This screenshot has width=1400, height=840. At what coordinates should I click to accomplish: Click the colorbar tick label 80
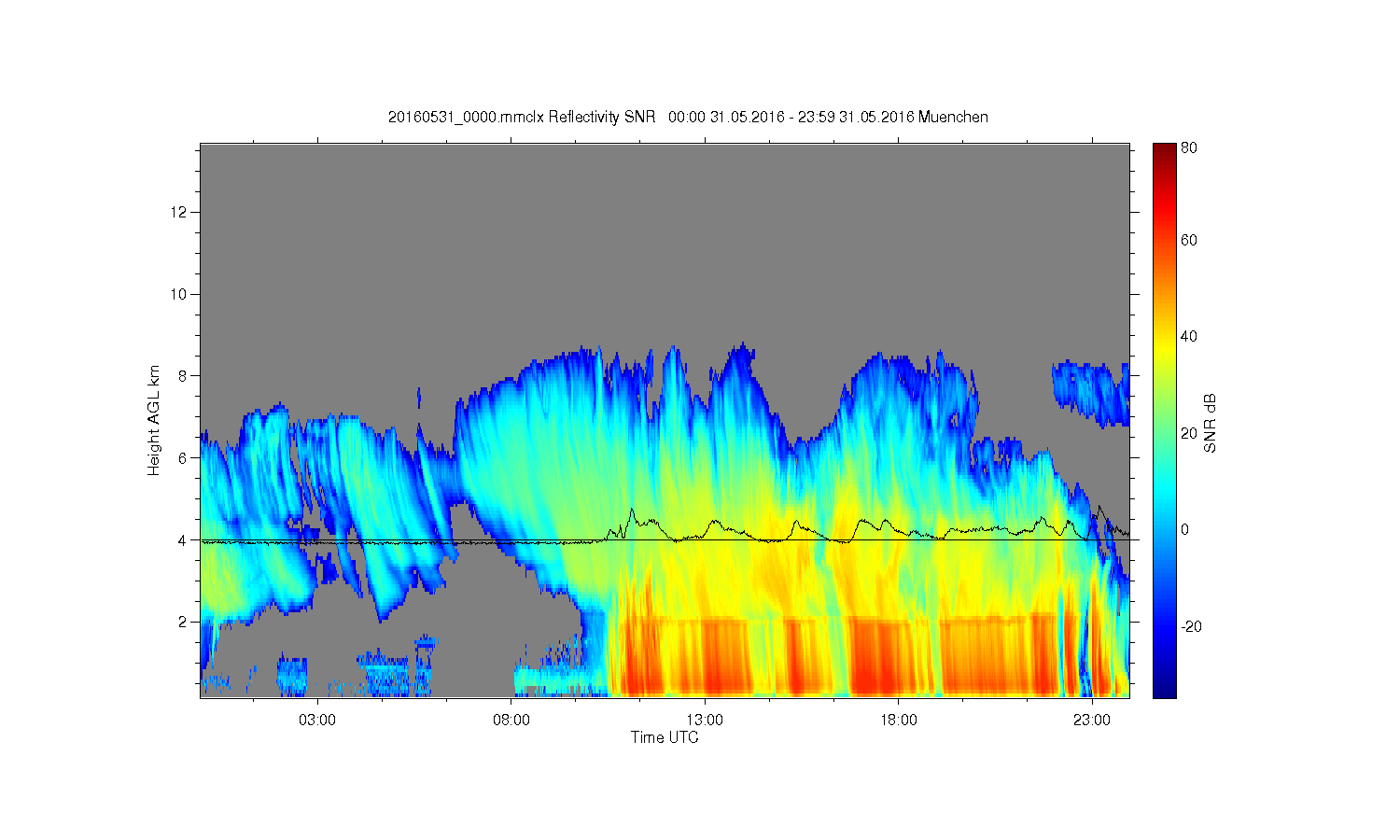click(1189, 147)
